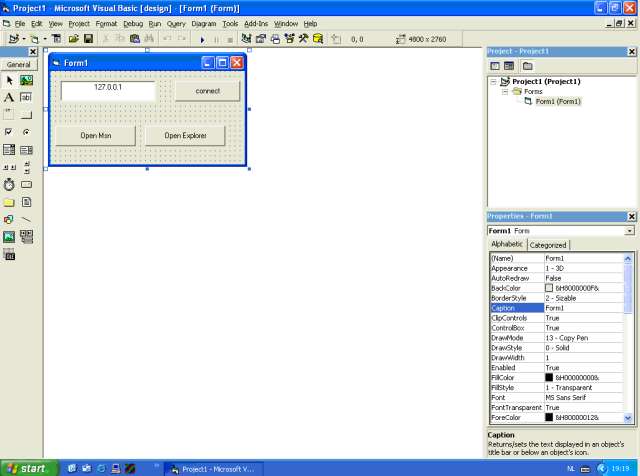This screenshot has width=640, height=476.
Task: Select the CommandButton control tool
Action: point(27,115)
